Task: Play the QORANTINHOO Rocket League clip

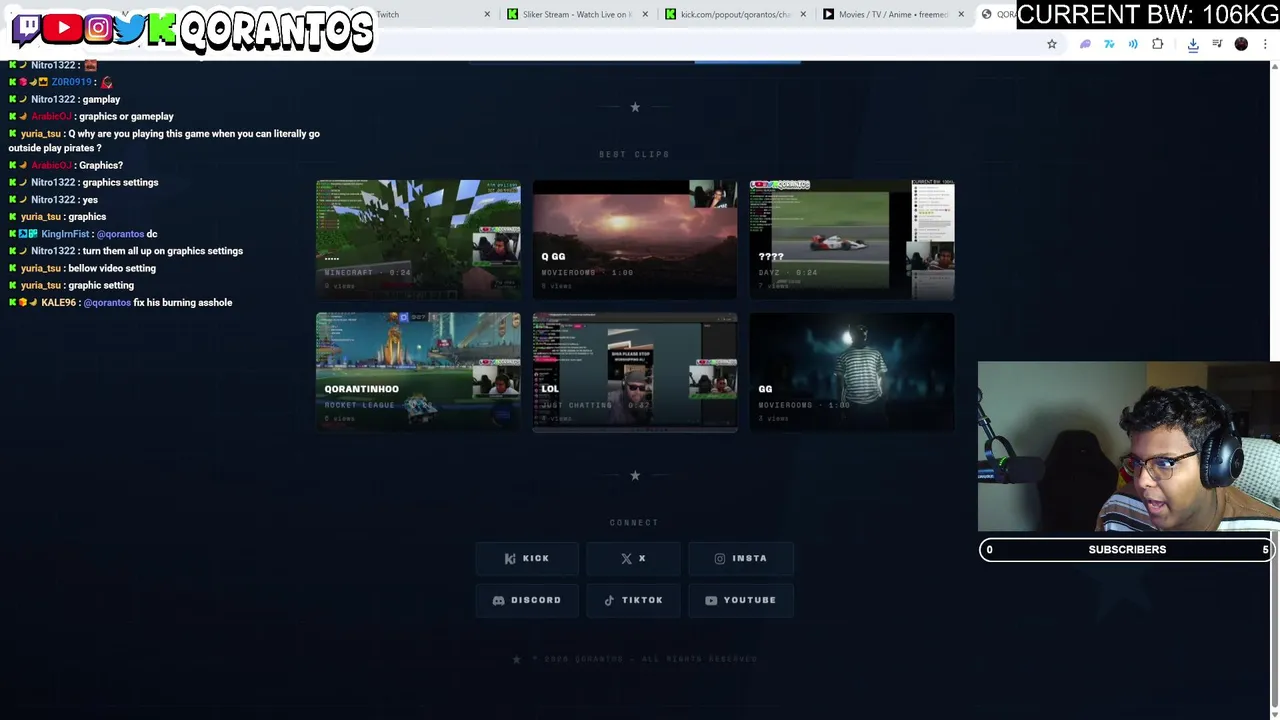Action: click(418, 372)
